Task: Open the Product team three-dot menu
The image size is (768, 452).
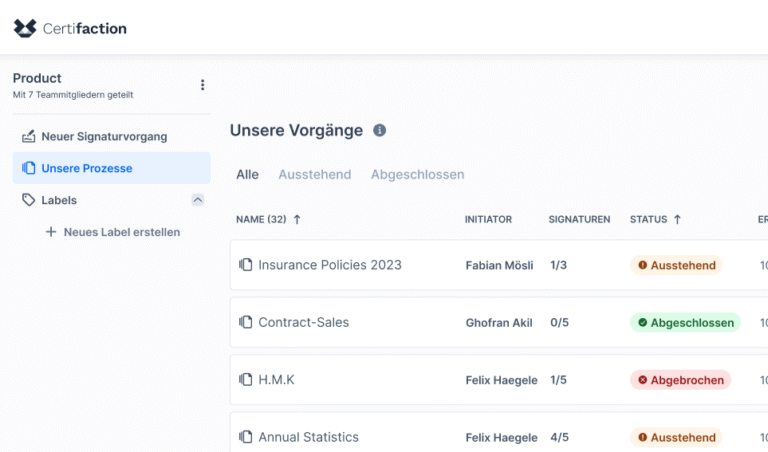Action: pyautogui.click(x=202, y=85)
